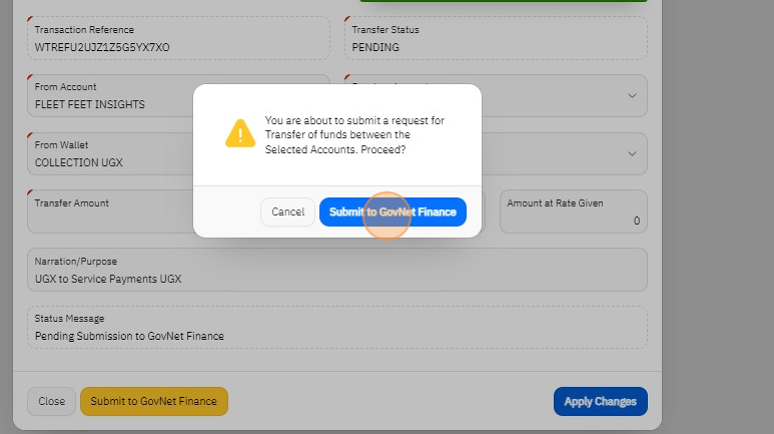Click the Pending Submission to GovNet Finance text

click(x=129, y=336)
